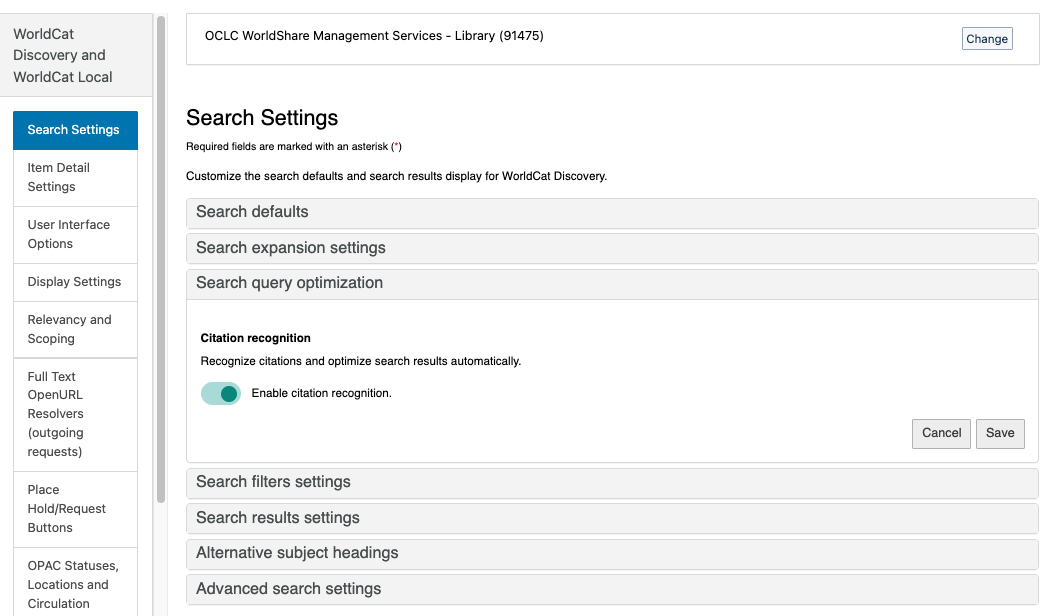Expand the Search expansion settings section

612,248
